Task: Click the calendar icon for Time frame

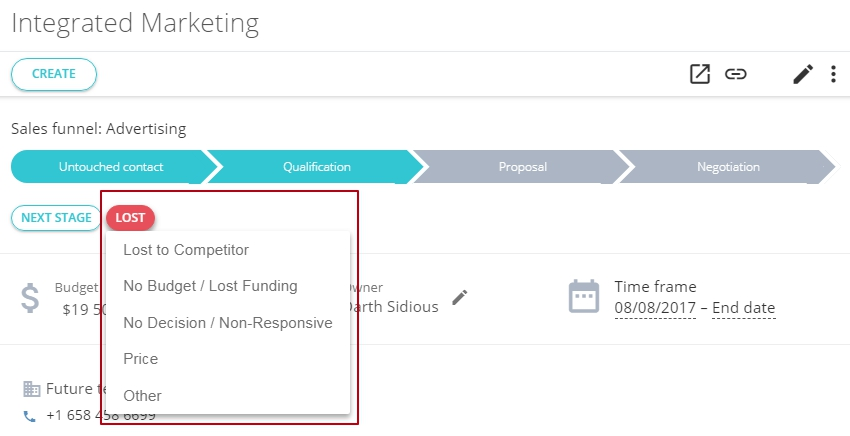Action: 584,296
